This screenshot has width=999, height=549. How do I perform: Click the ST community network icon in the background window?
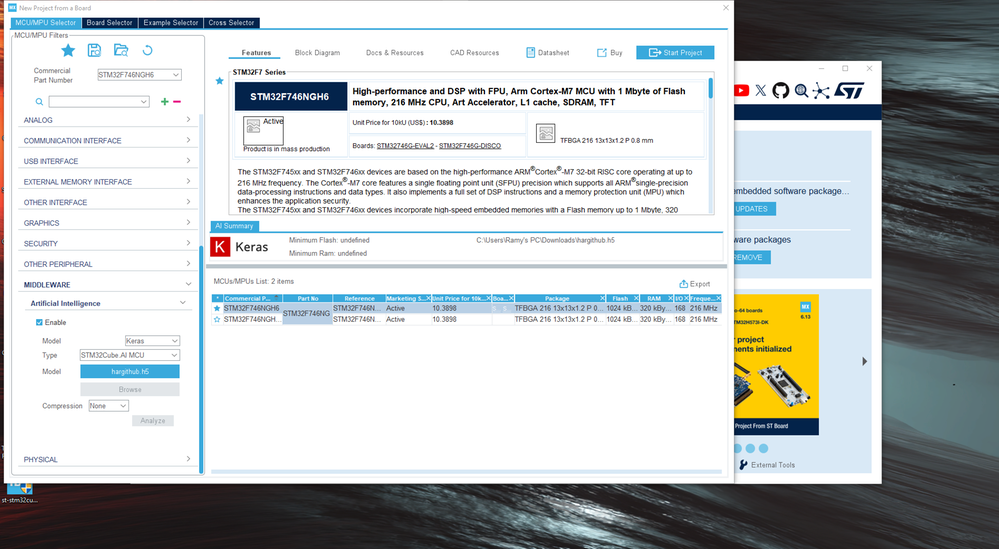[821, 90]
